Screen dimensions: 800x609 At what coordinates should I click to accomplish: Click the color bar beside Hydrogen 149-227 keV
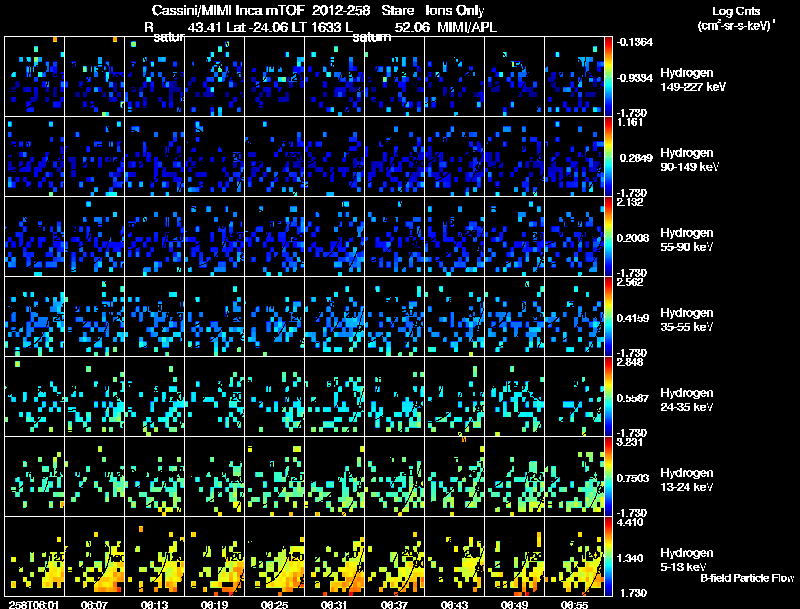(608, 77)
